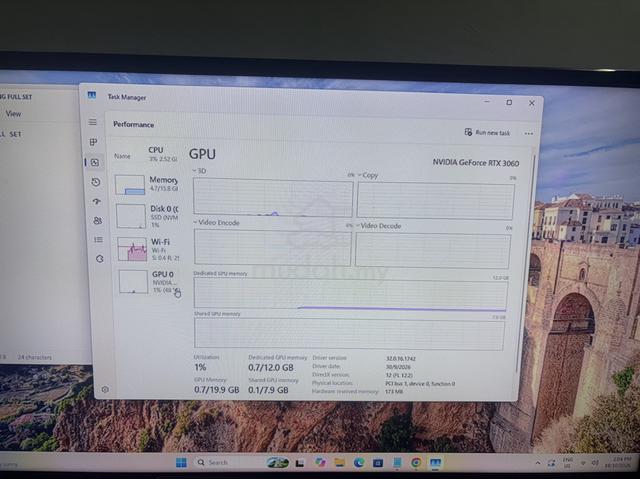The image size is (640, 479).
Task: Click Run new task button
Action: click(x=487, y=132)
